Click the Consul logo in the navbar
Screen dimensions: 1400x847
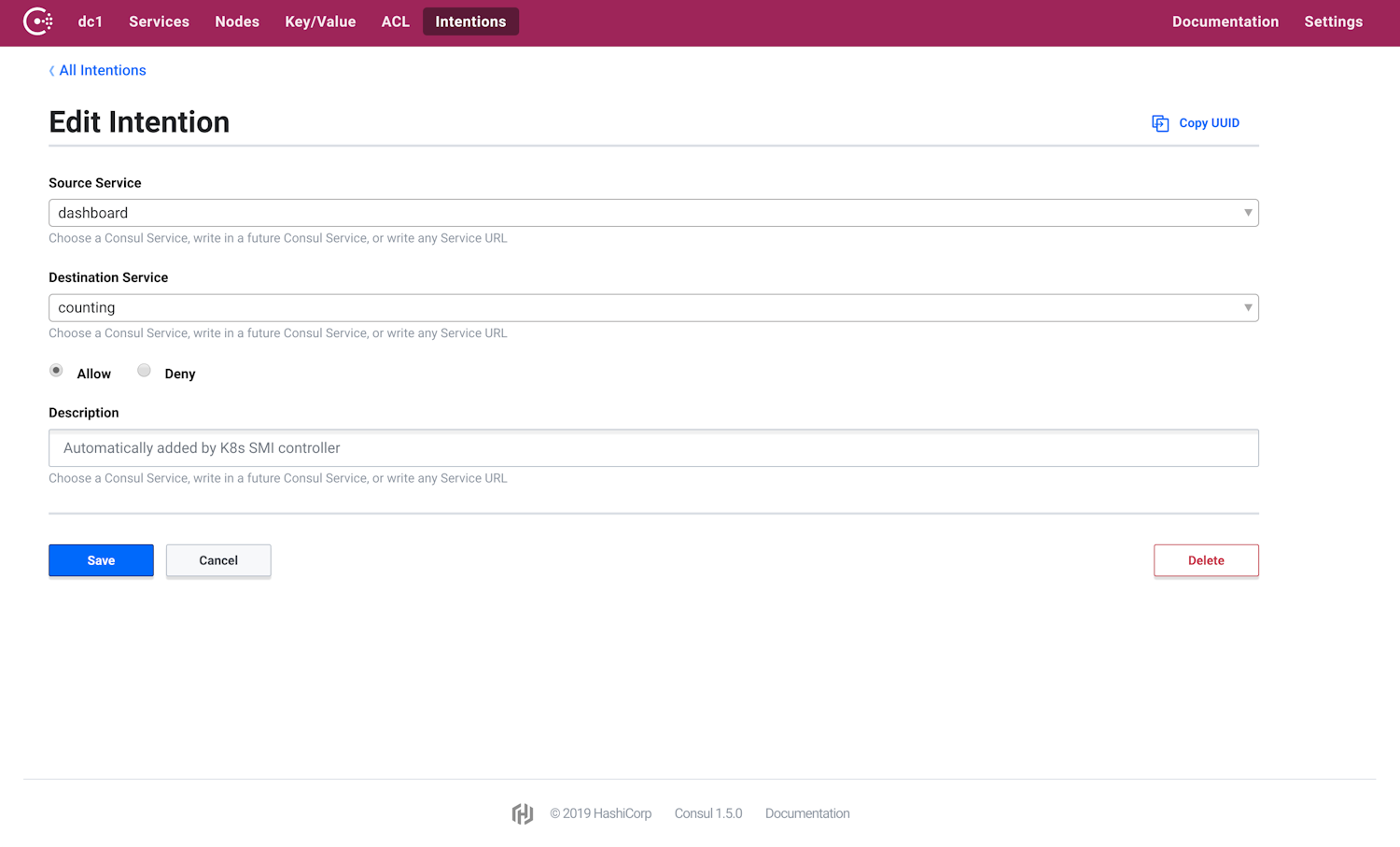click(x=38, y=21)
